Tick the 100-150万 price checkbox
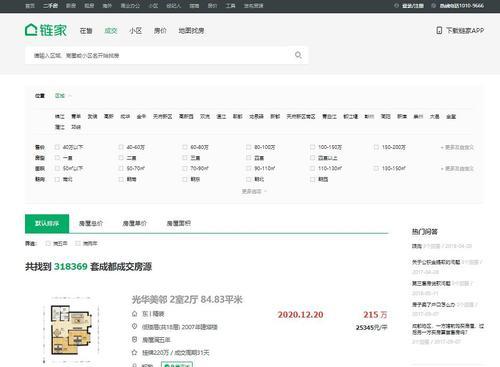The height and width of the screenshot is (367, 500). [312, 147]
